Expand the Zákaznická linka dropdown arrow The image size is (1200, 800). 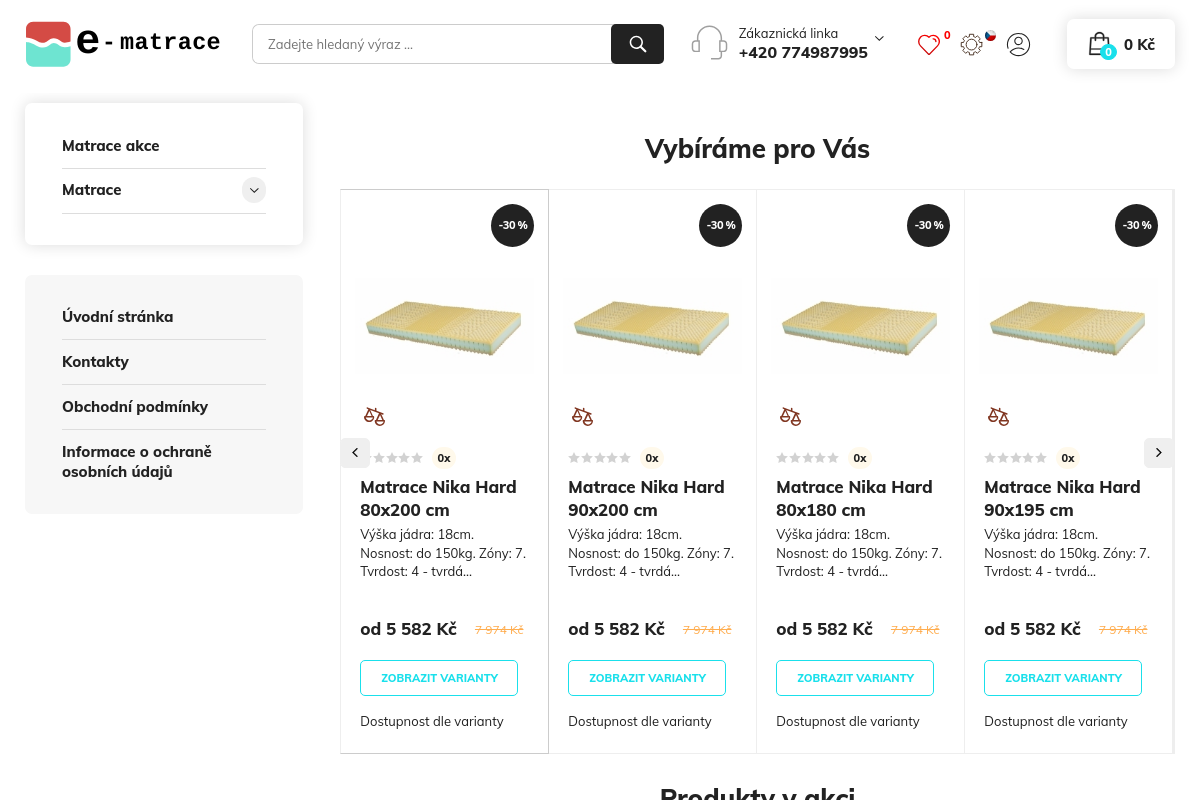pyautogui.click(x=879, y=38)
